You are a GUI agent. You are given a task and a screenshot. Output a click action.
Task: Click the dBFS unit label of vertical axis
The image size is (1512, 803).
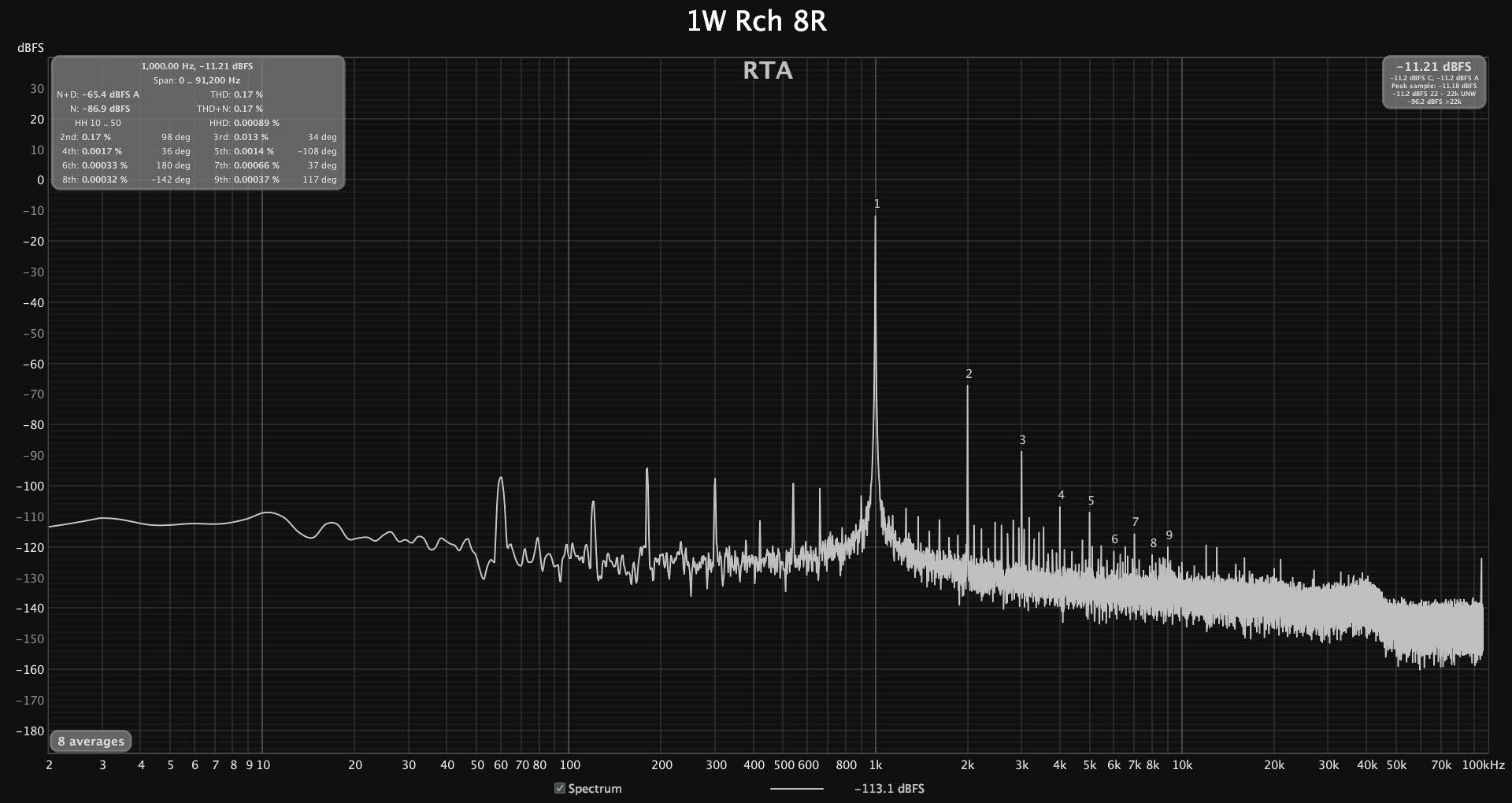click(x=31, y=48)
